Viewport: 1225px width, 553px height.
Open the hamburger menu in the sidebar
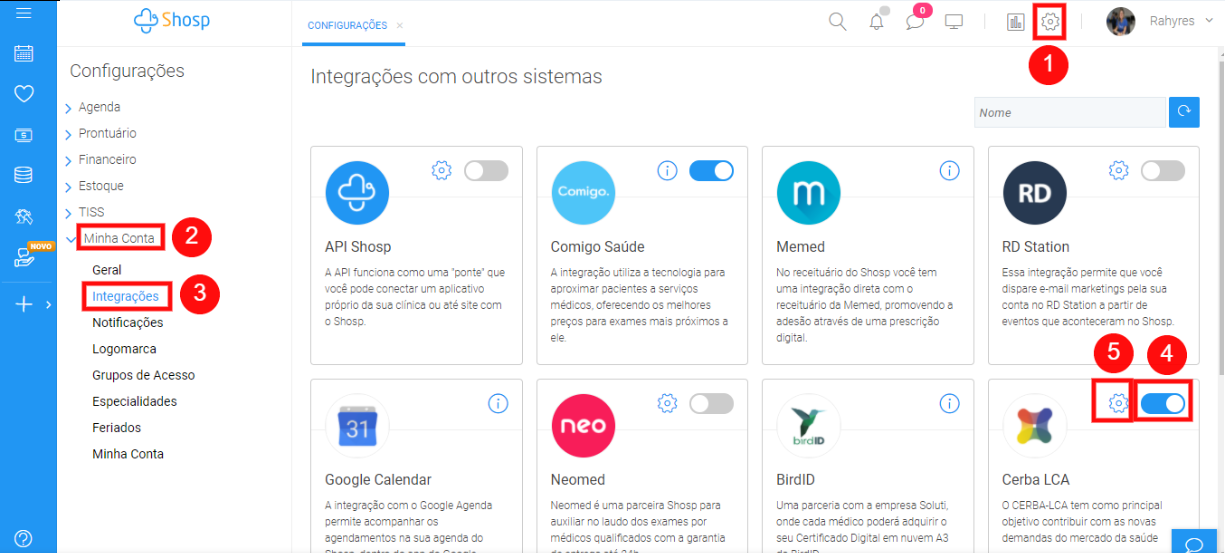click(24, 14)
